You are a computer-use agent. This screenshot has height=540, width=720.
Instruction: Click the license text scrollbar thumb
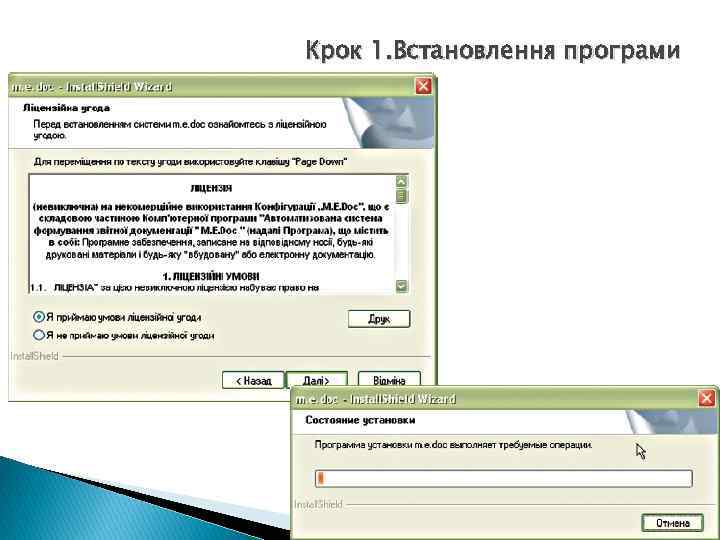(x=402, y=197)
